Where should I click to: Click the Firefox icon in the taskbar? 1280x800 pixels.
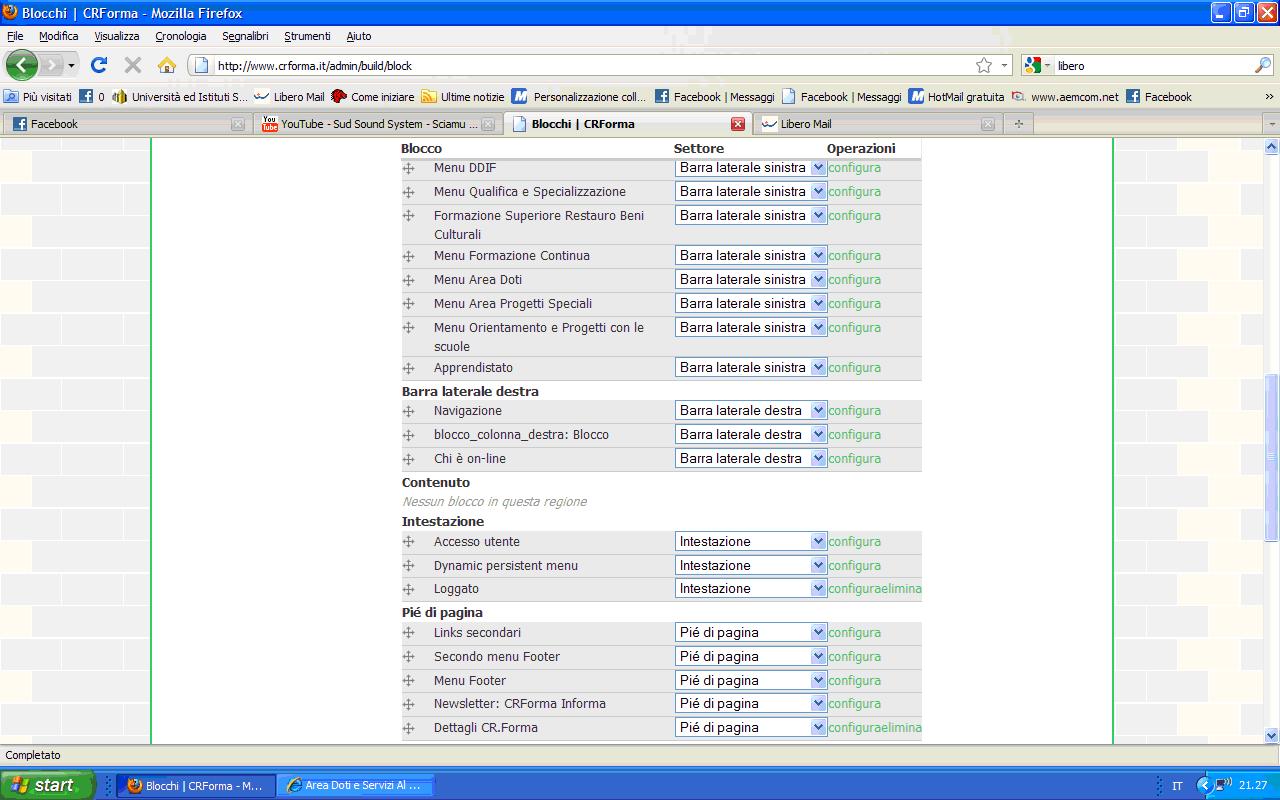(134, 786)
